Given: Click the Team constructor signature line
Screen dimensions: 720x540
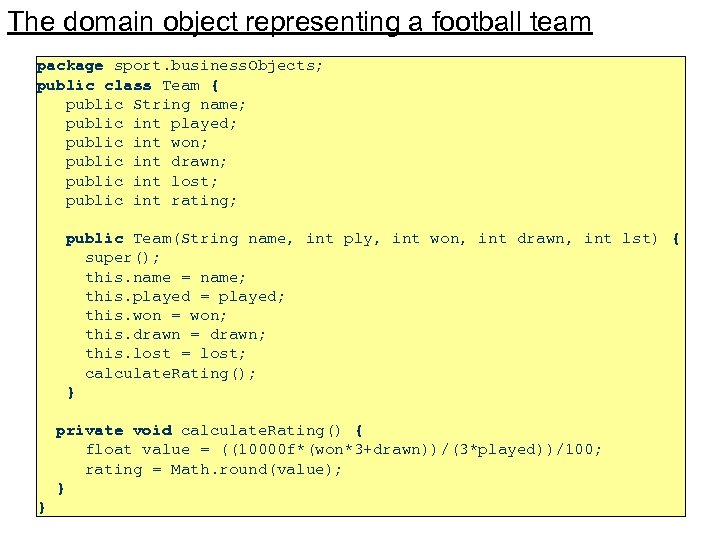Looking at the screenshot, I should point(372,238).
